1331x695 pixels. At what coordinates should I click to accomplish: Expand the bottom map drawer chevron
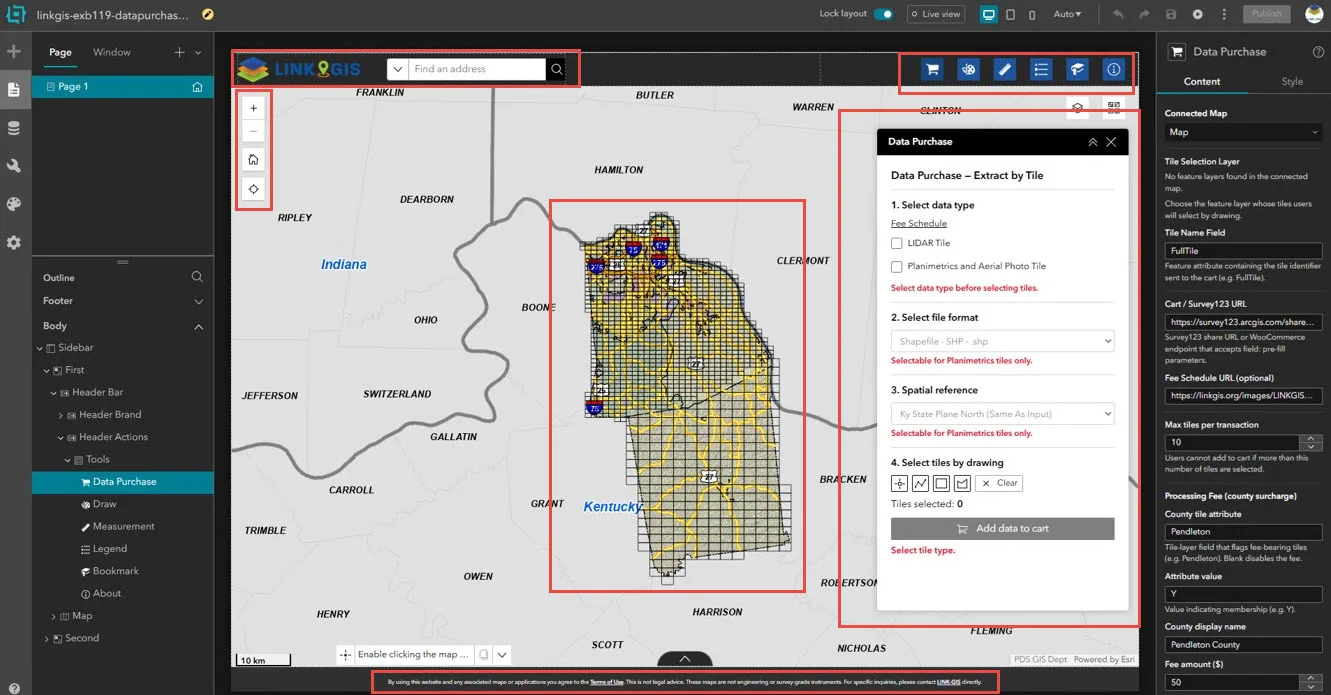pyautogui.click(x=685, y=659)
